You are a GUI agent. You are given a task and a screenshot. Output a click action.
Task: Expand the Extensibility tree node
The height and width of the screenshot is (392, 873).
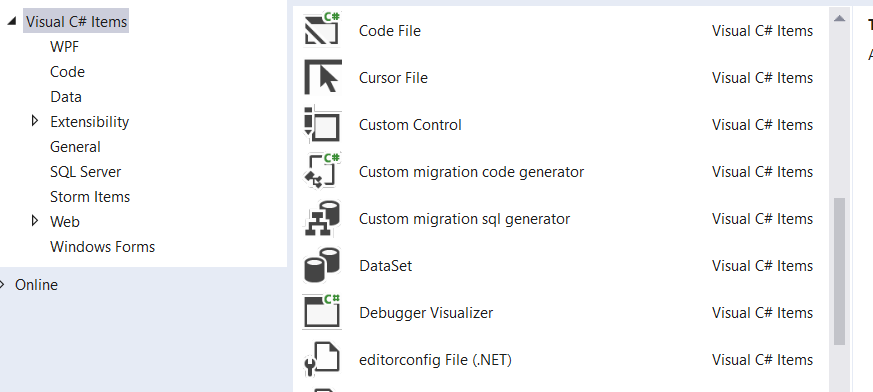click(x=35, y=121)
